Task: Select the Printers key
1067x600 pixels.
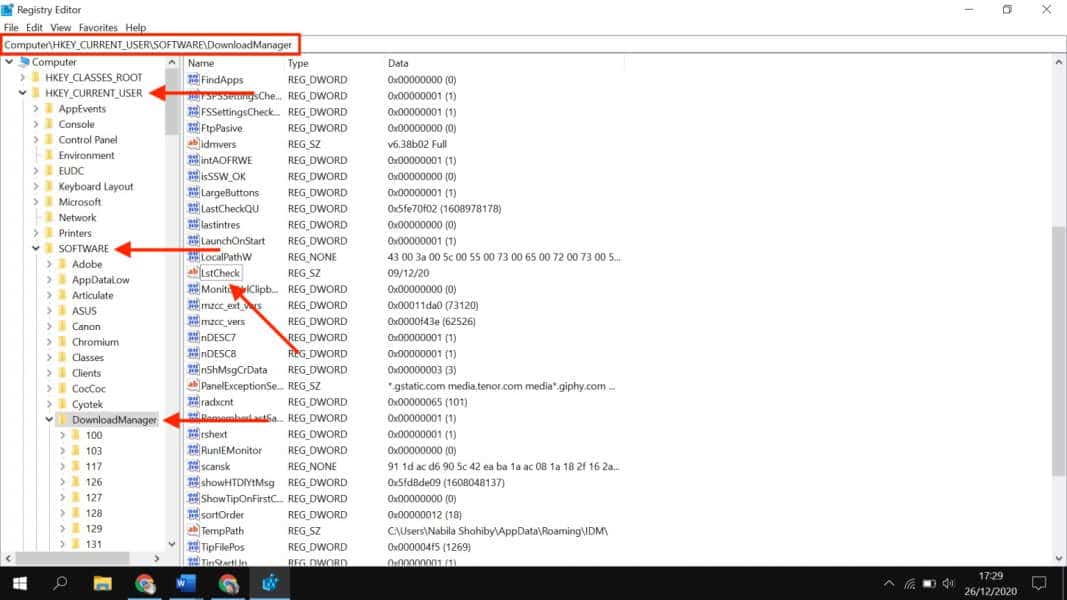Action: pos(75,233)
